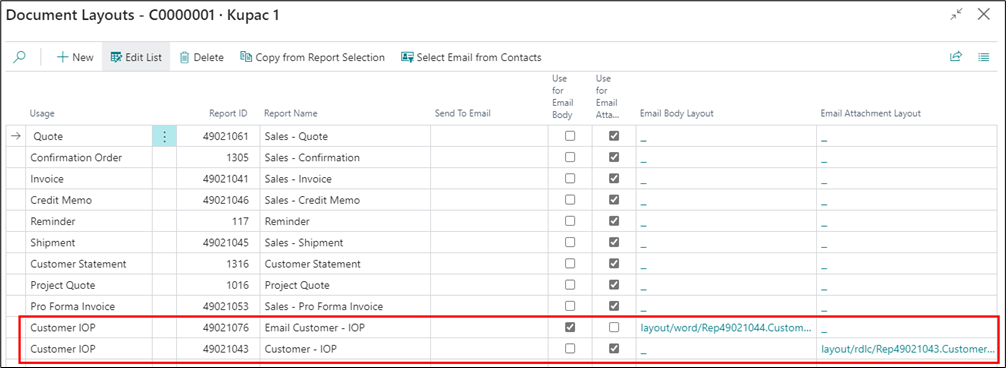Click the Send To Email field for Reminder
Viewport: 1006px width, 368px height.
(489, 221)
